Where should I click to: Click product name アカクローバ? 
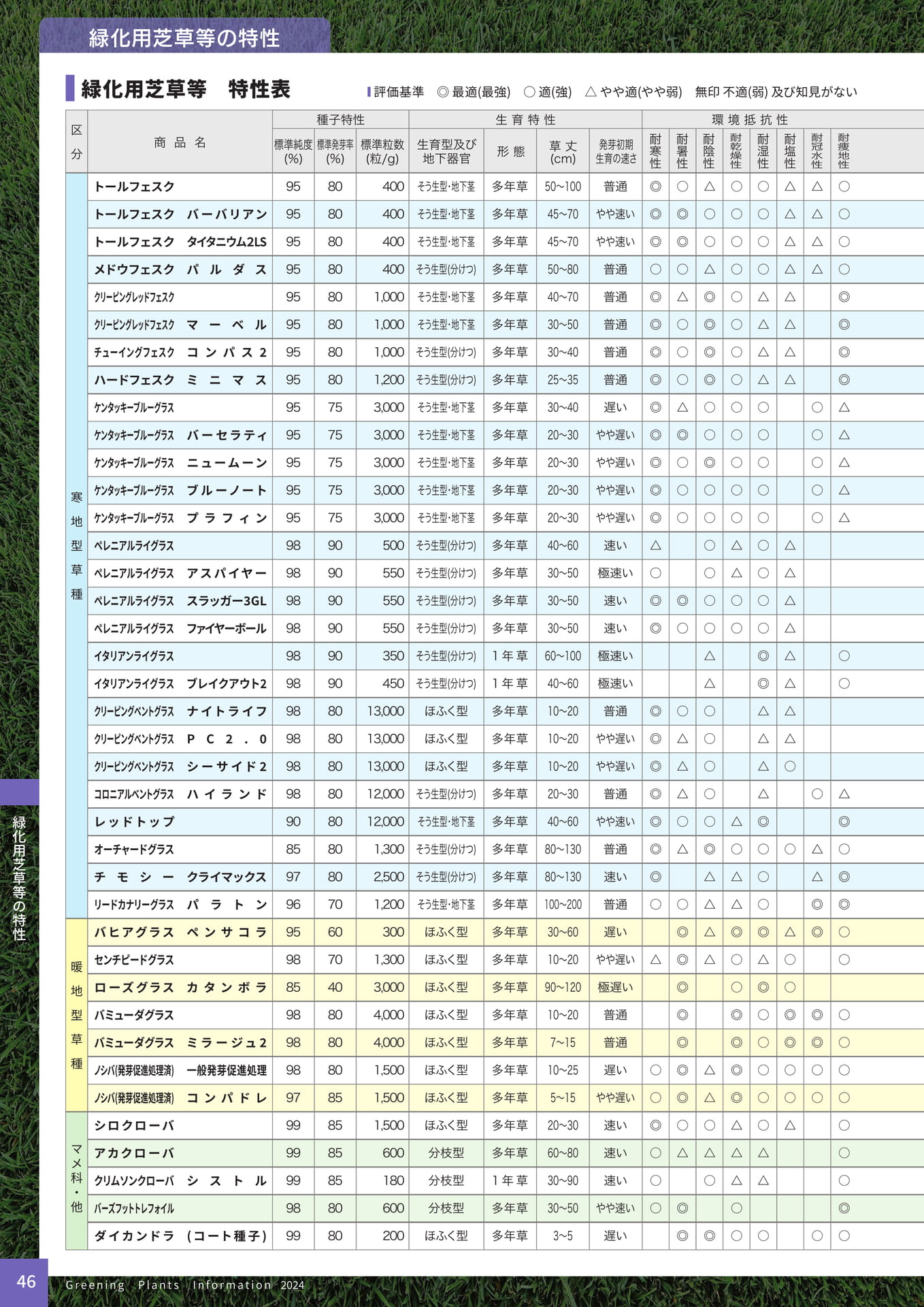click(x=134, y=1153)
